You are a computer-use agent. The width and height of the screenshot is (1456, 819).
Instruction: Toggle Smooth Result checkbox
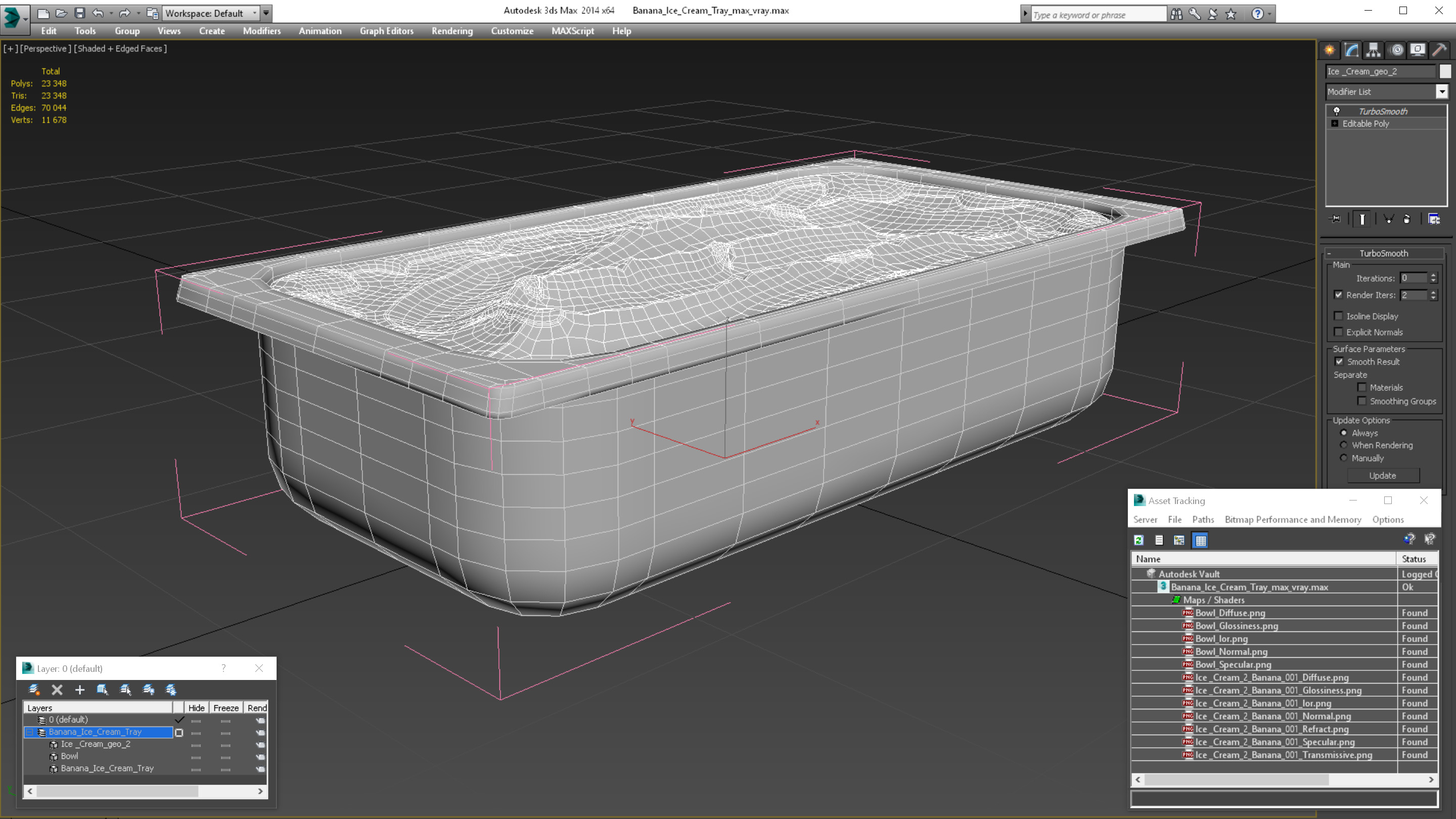1339,362
